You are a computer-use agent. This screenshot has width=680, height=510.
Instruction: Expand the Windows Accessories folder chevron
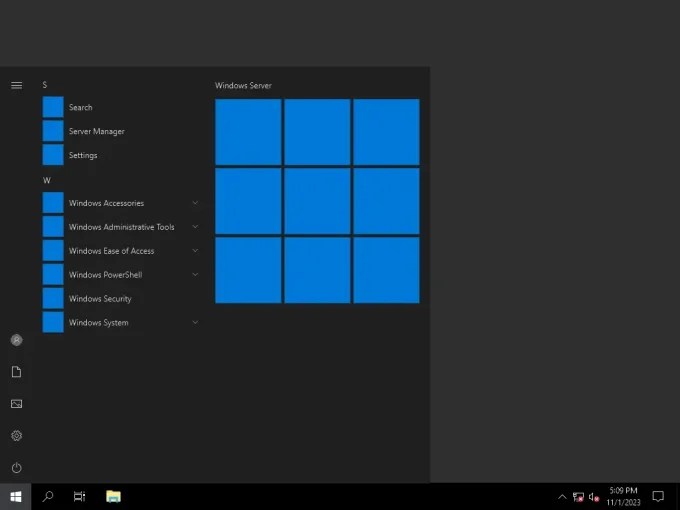click(x=195, y=203)
